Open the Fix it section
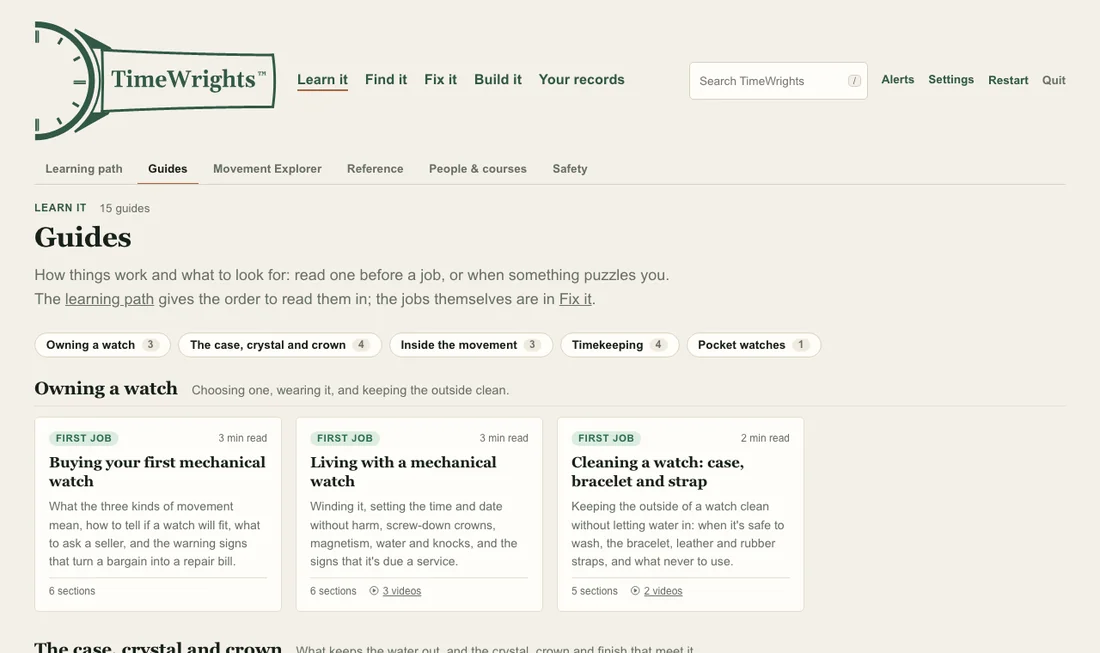The image size is (1100, 653). point(441,79)
